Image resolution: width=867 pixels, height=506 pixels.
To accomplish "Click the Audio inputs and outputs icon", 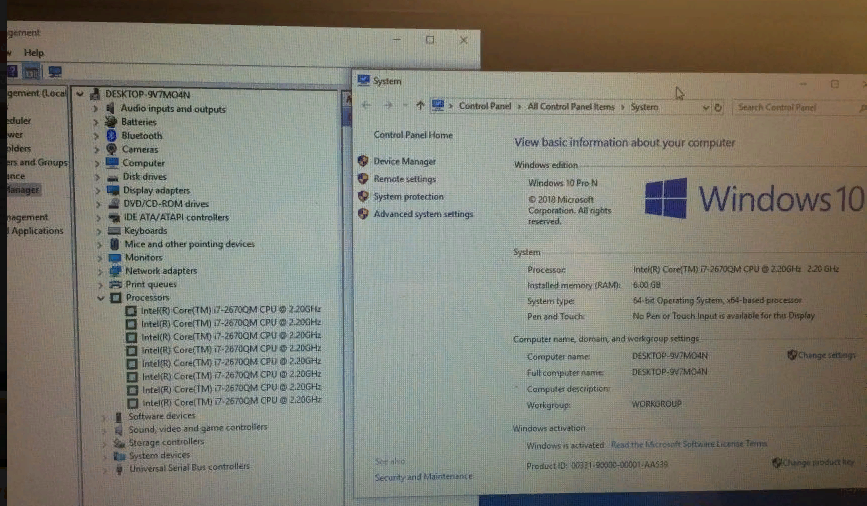I will coord(110,108).
